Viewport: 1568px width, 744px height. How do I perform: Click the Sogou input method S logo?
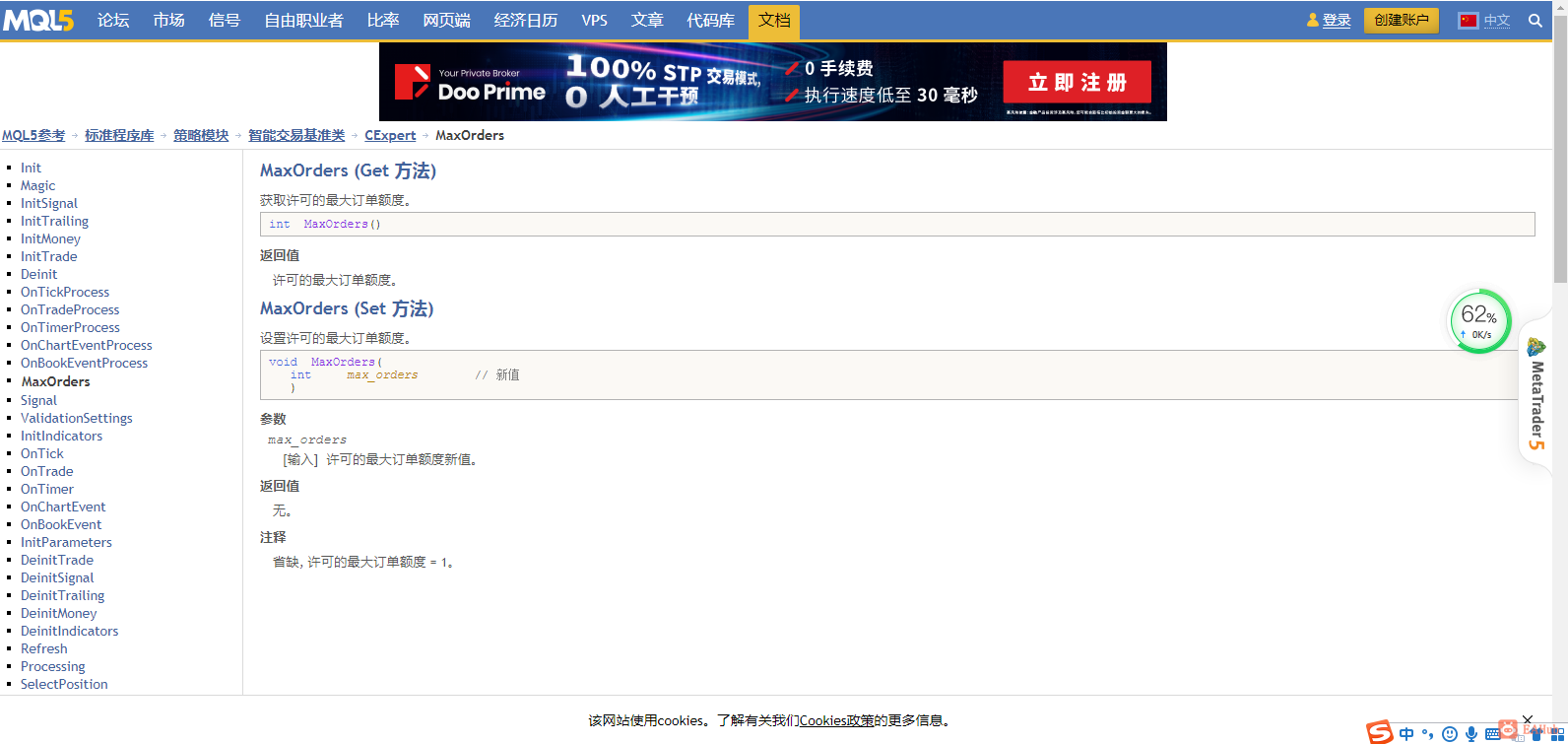tap(1380, 732)
